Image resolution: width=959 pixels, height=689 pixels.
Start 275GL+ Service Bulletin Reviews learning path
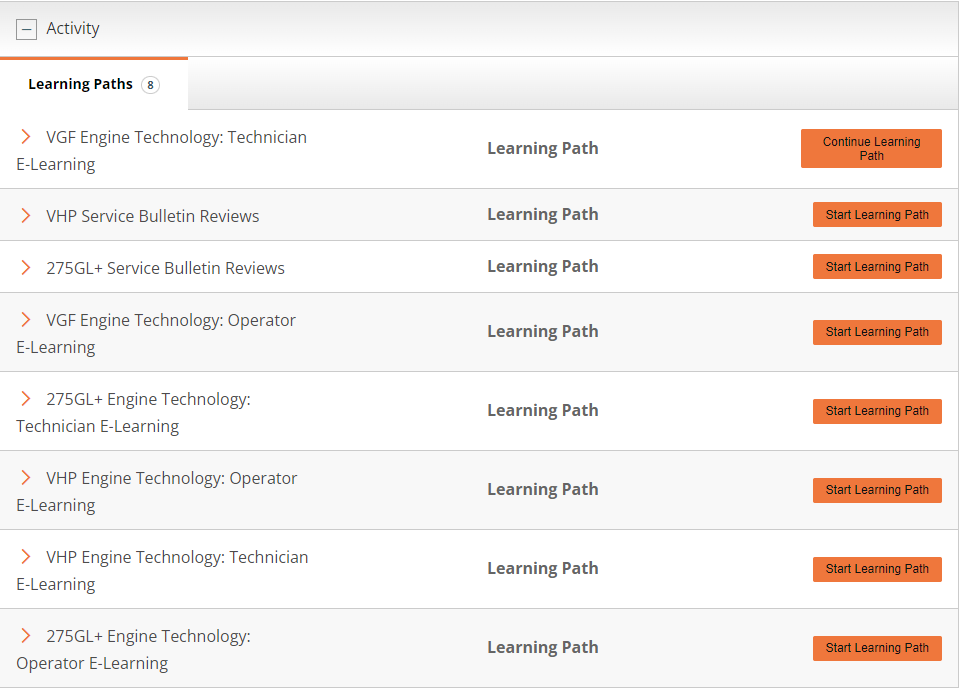(877, 267)
